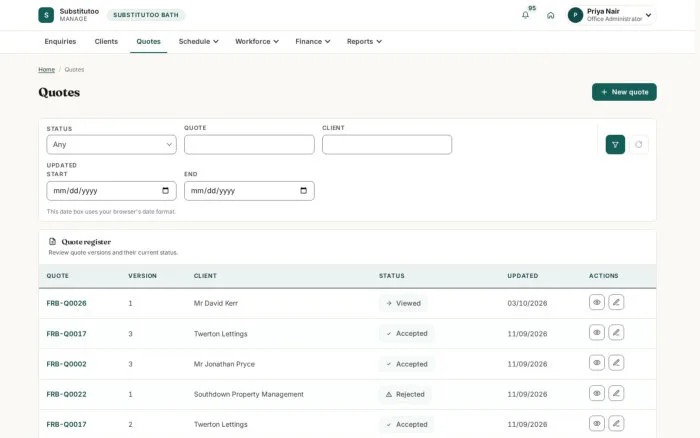The width and height of the screenshot is (700, 438).
Task: Edit Southdown Property Management quote
Action: click(616, 393)
